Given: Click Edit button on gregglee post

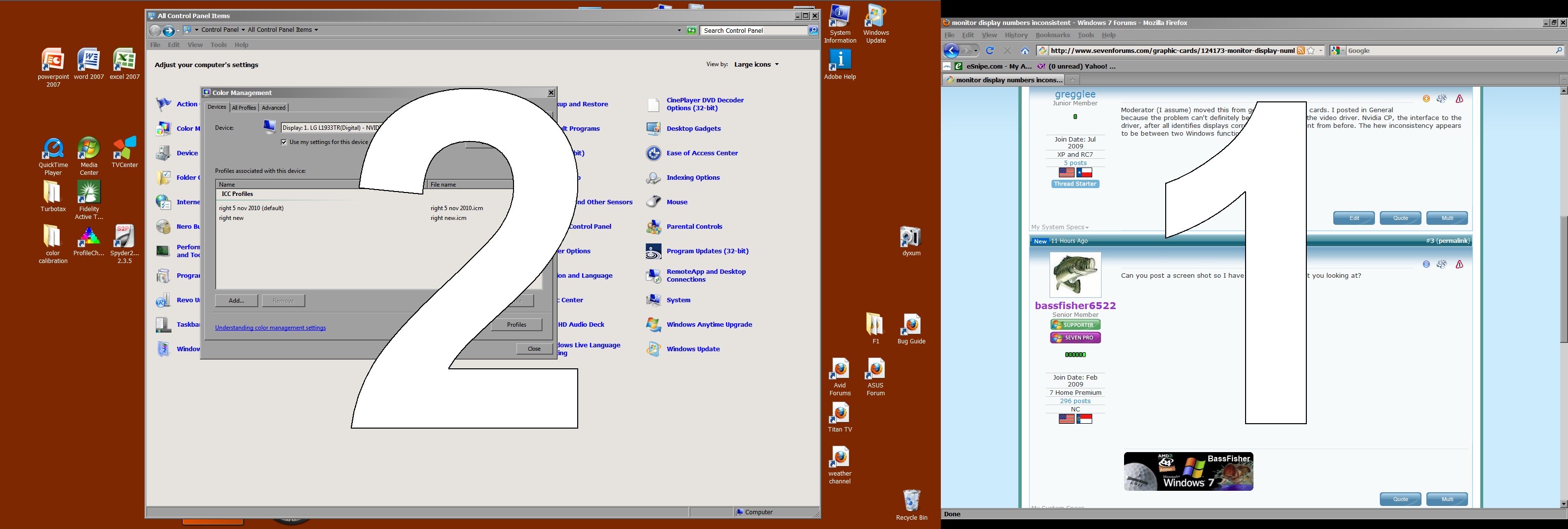Looking at the screenshot, I should click(x=1354, y=218).
